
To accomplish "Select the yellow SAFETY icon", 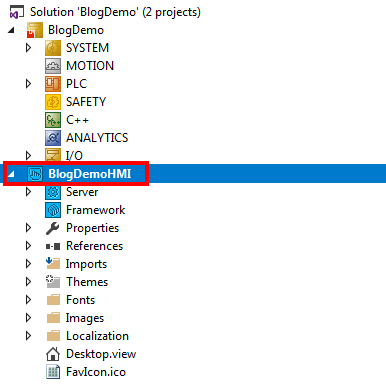I will (53, 102).
